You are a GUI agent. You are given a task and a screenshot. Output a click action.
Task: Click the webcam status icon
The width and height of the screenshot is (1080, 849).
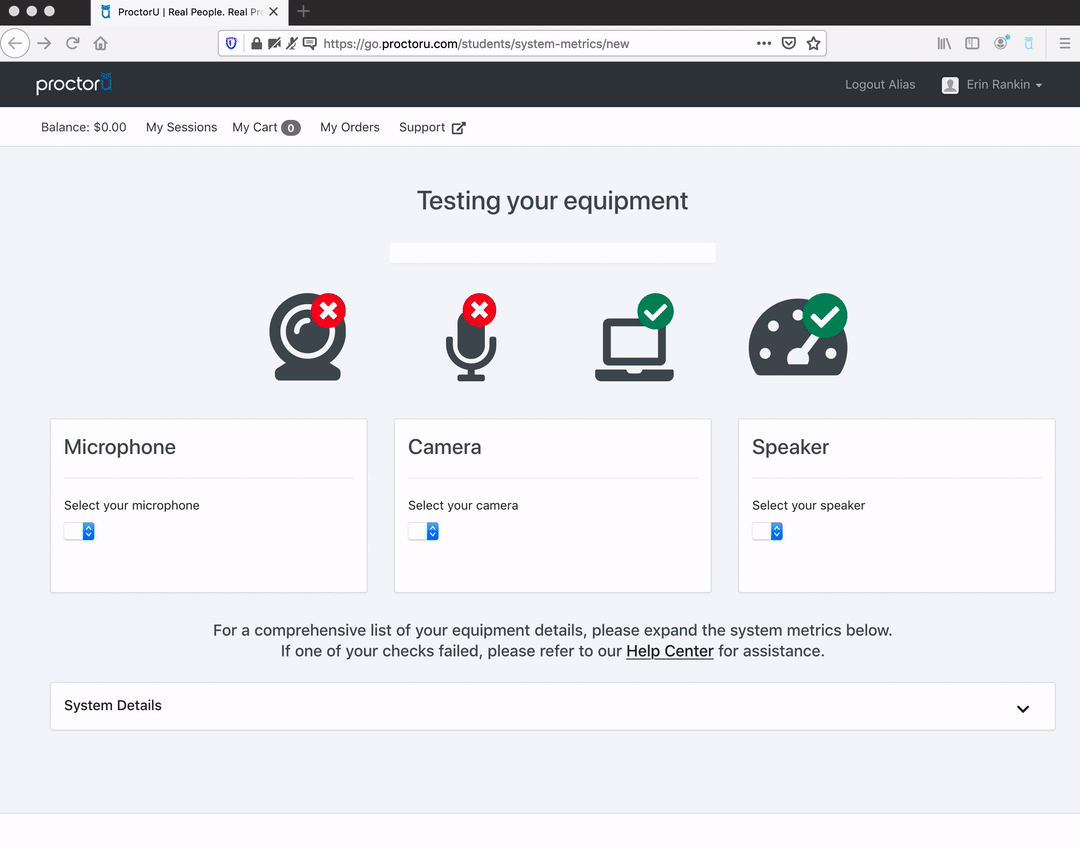coord(307,337)
